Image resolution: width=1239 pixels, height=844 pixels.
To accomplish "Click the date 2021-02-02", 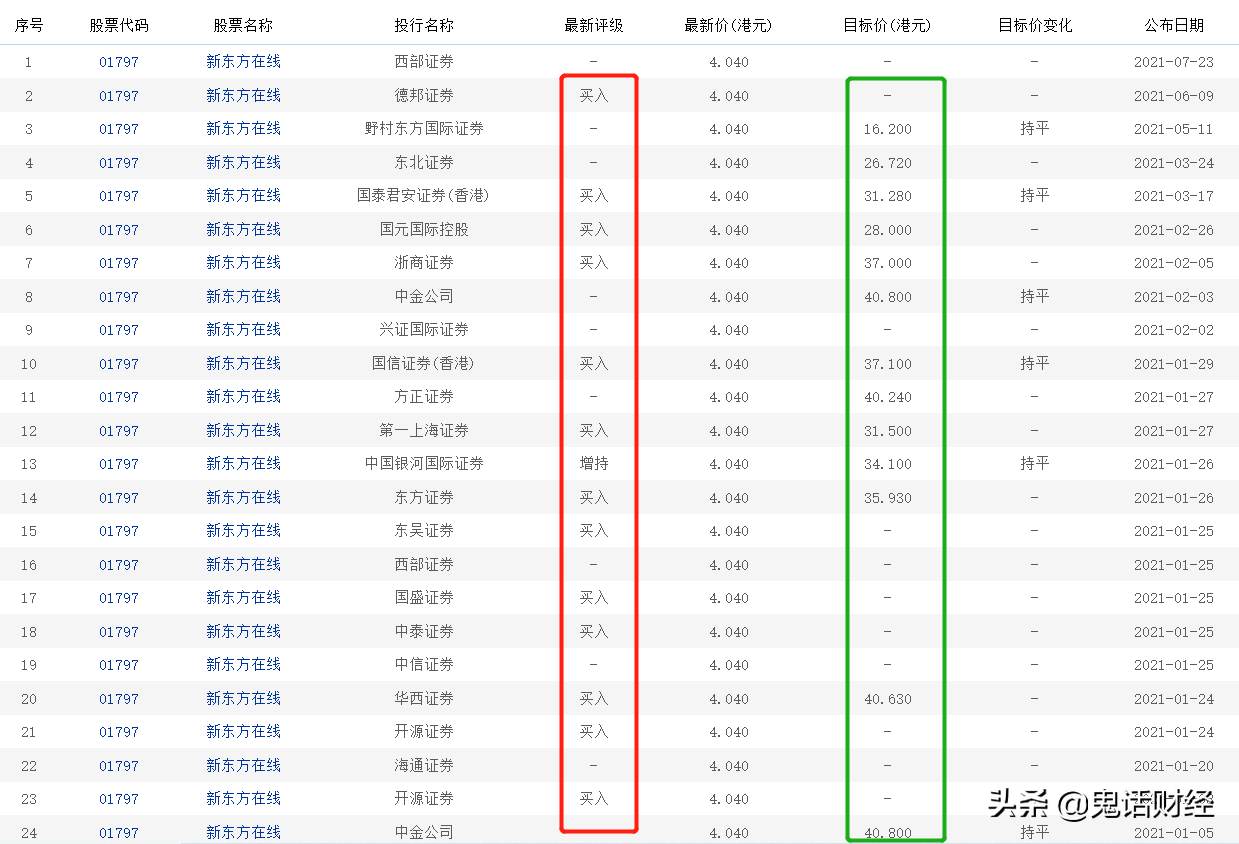I will (x=1174, y=330).
